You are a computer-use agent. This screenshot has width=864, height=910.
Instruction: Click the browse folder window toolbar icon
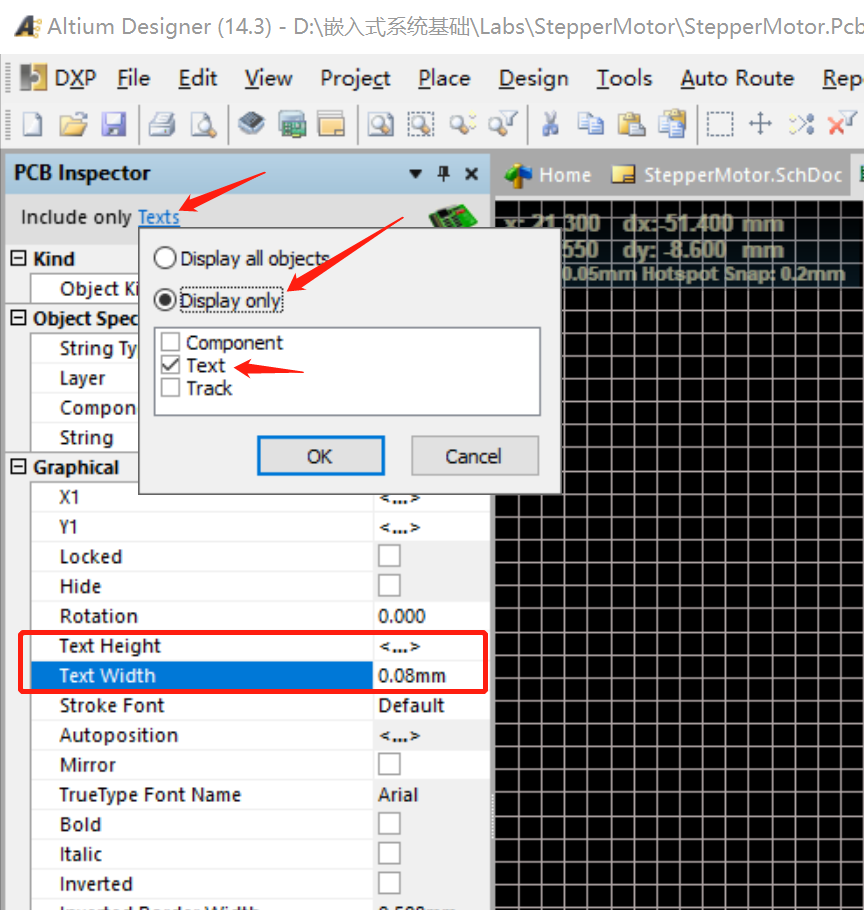[331, 124]
